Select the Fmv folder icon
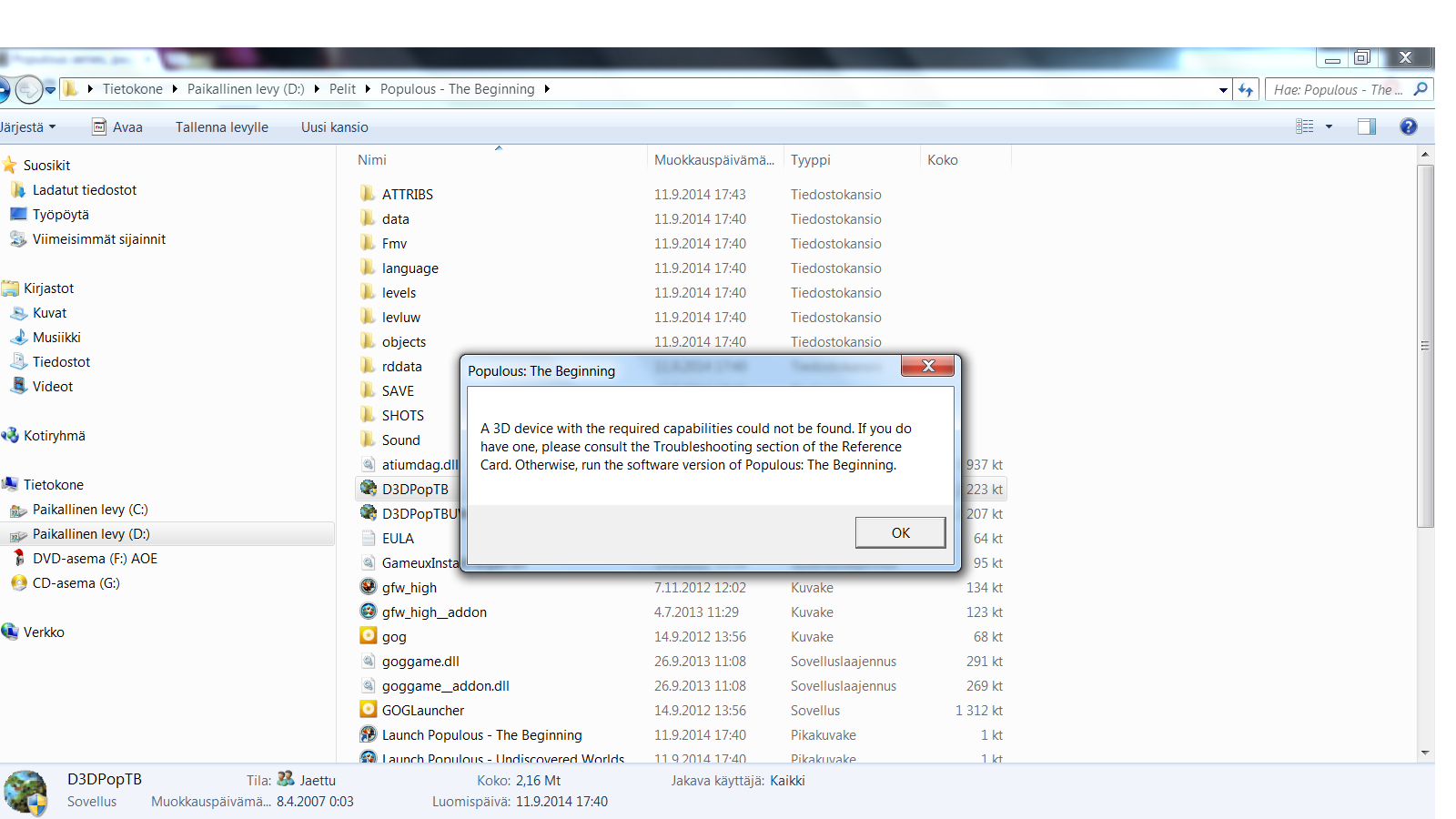This screenshot has height=819, width=1456. [x=368, y=243]
